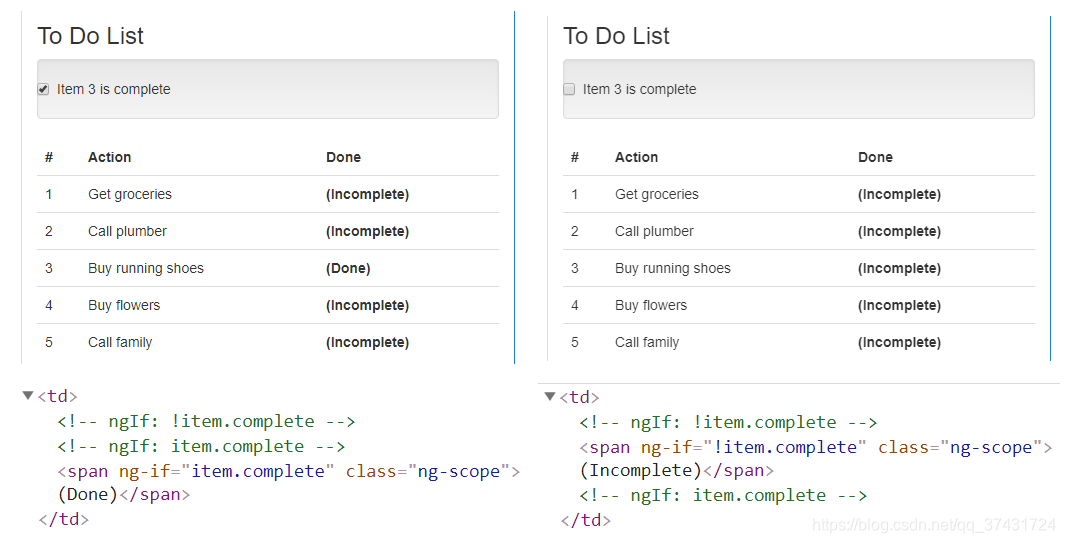1065x543 pixels.
Task: Click the 'Done' column header in the right table
Action: (875, 157)
